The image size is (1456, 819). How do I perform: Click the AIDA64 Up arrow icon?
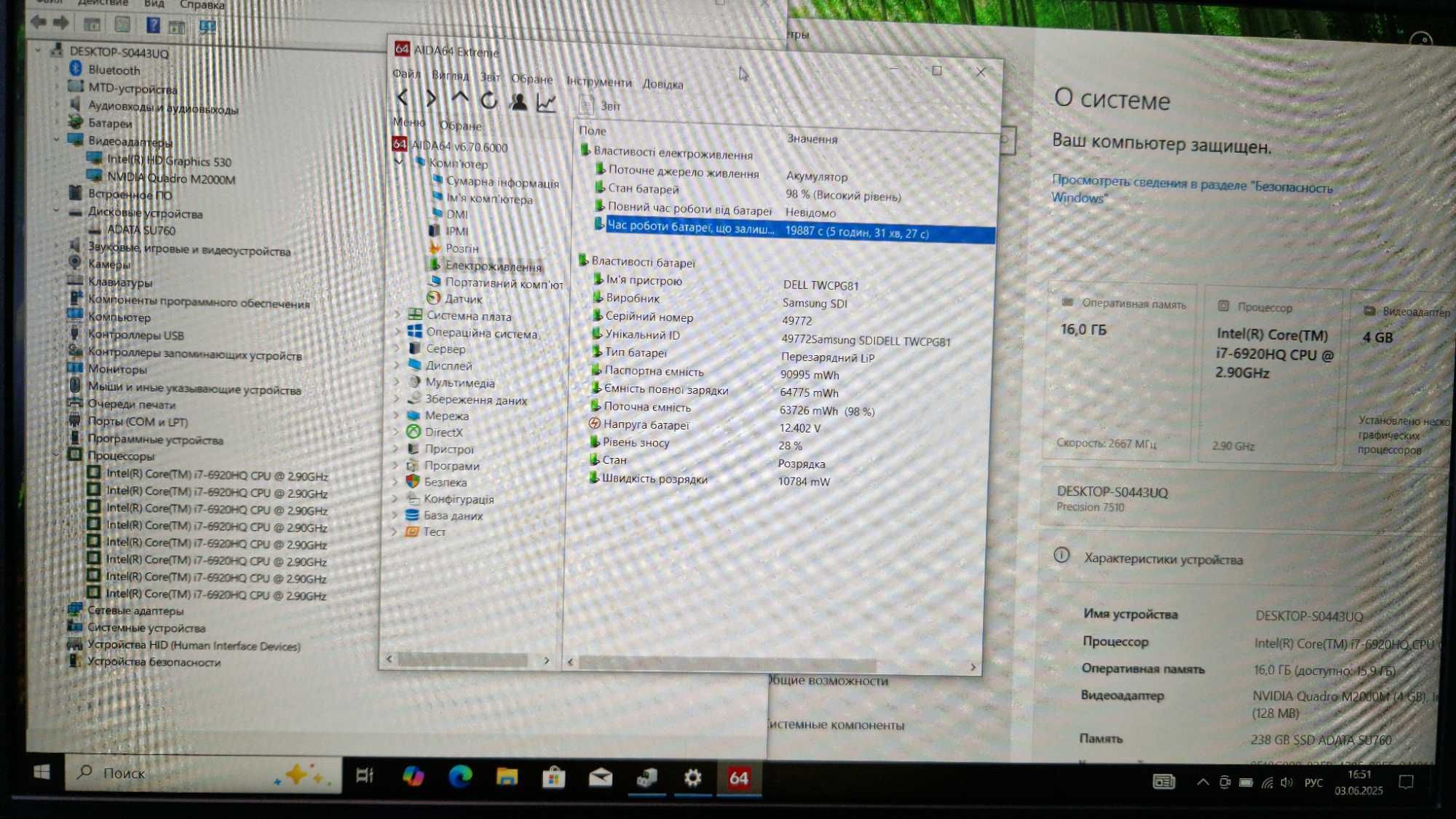coord(459,98)
